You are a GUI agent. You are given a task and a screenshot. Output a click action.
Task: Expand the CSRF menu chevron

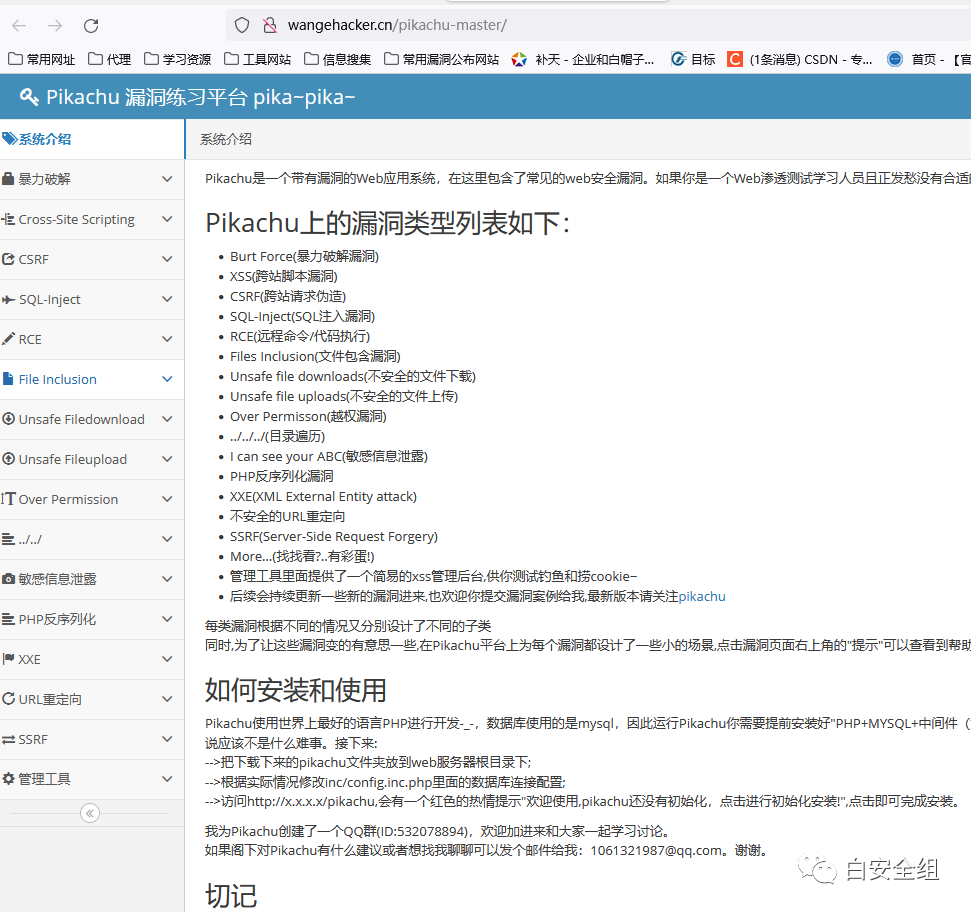[x=167, y=259]
